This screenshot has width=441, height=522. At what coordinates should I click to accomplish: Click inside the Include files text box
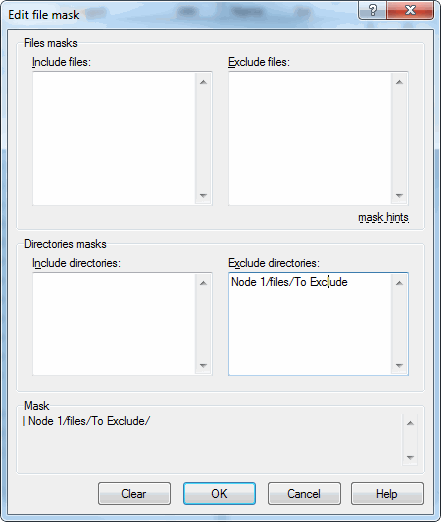pos(114,138)
